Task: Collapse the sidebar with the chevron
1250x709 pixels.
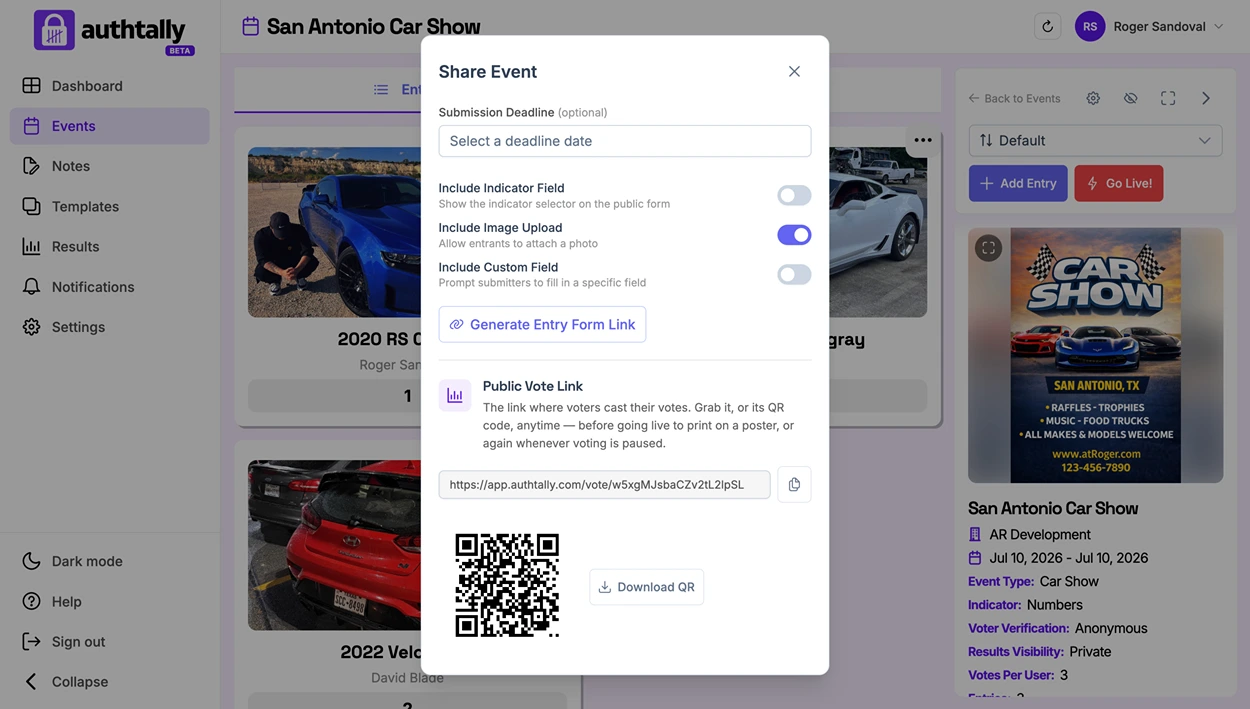Action: [x=31, y=682]
